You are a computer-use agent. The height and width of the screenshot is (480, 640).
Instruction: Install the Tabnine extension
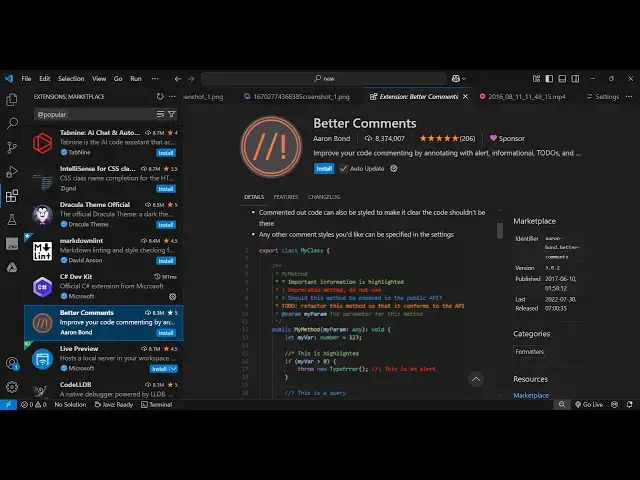[166, 153]
